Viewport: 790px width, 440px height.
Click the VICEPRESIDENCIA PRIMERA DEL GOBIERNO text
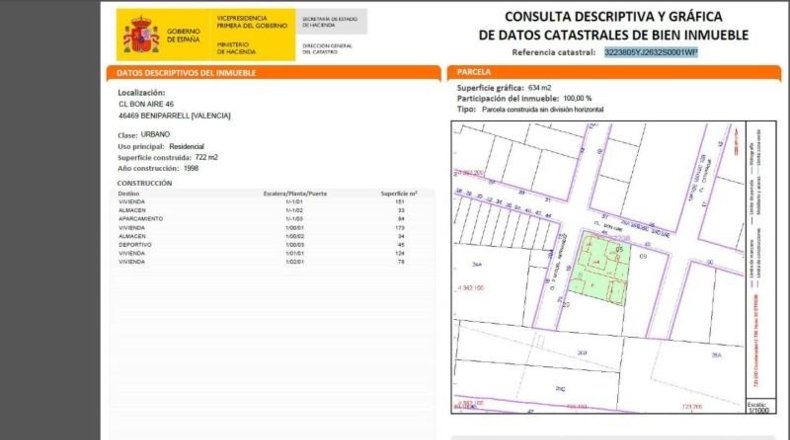252,22
